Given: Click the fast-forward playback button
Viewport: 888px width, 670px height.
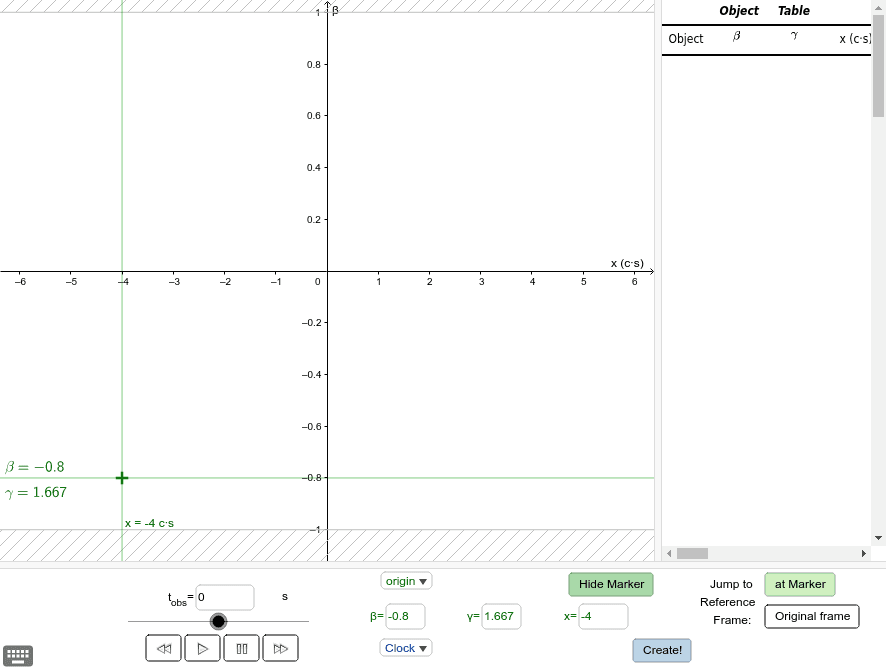Looking at the screenshot, I should click(x=280, y=648).
